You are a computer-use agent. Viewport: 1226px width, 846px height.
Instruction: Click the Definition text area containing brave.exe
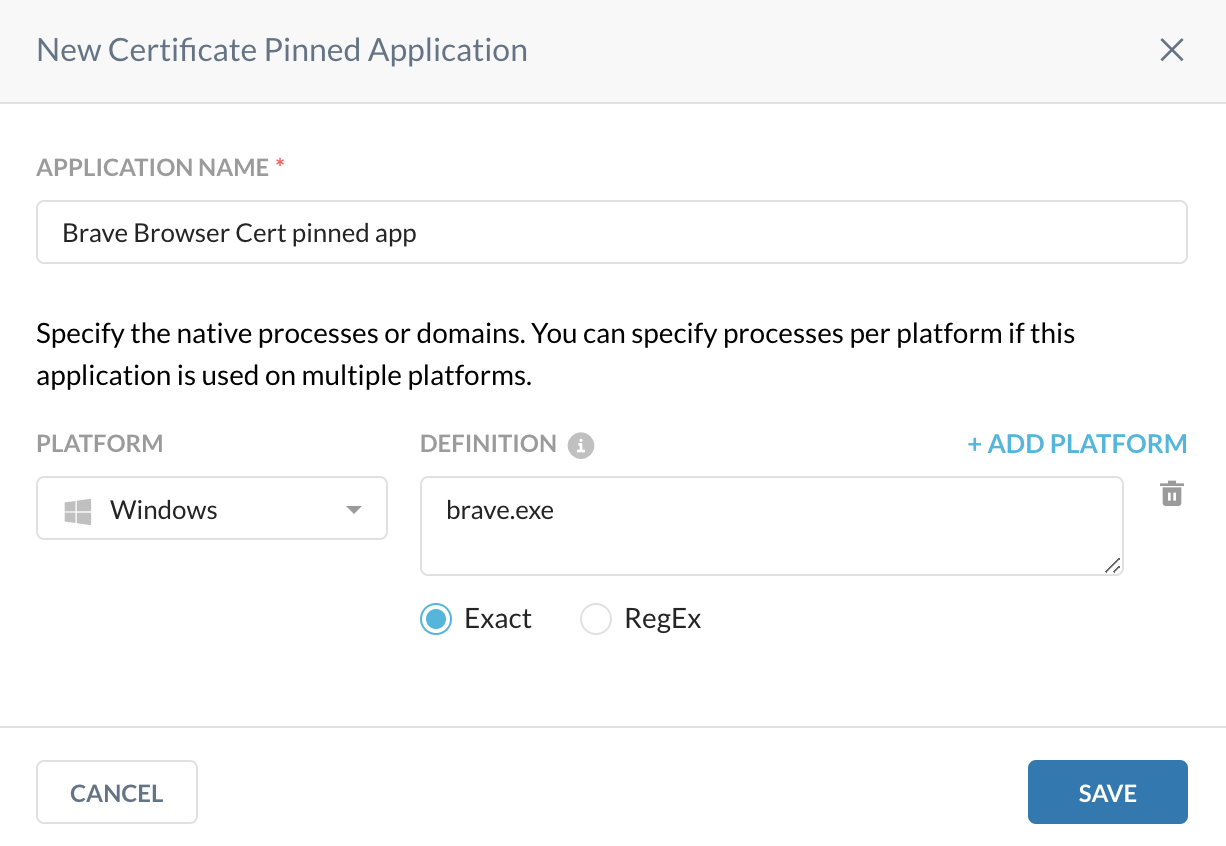click(772, 526)
